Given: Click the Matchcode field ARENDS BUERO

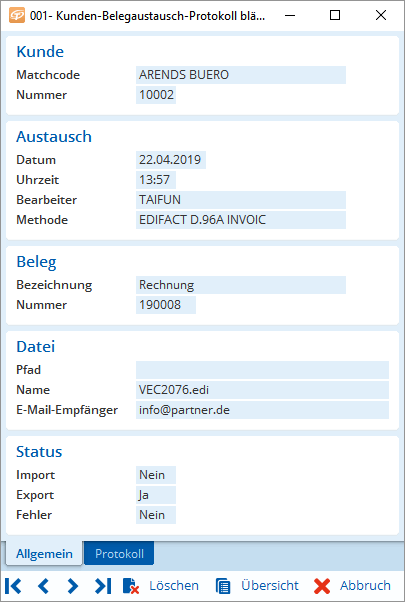Looking at the screenshot, I should click(x=241, y=75).
